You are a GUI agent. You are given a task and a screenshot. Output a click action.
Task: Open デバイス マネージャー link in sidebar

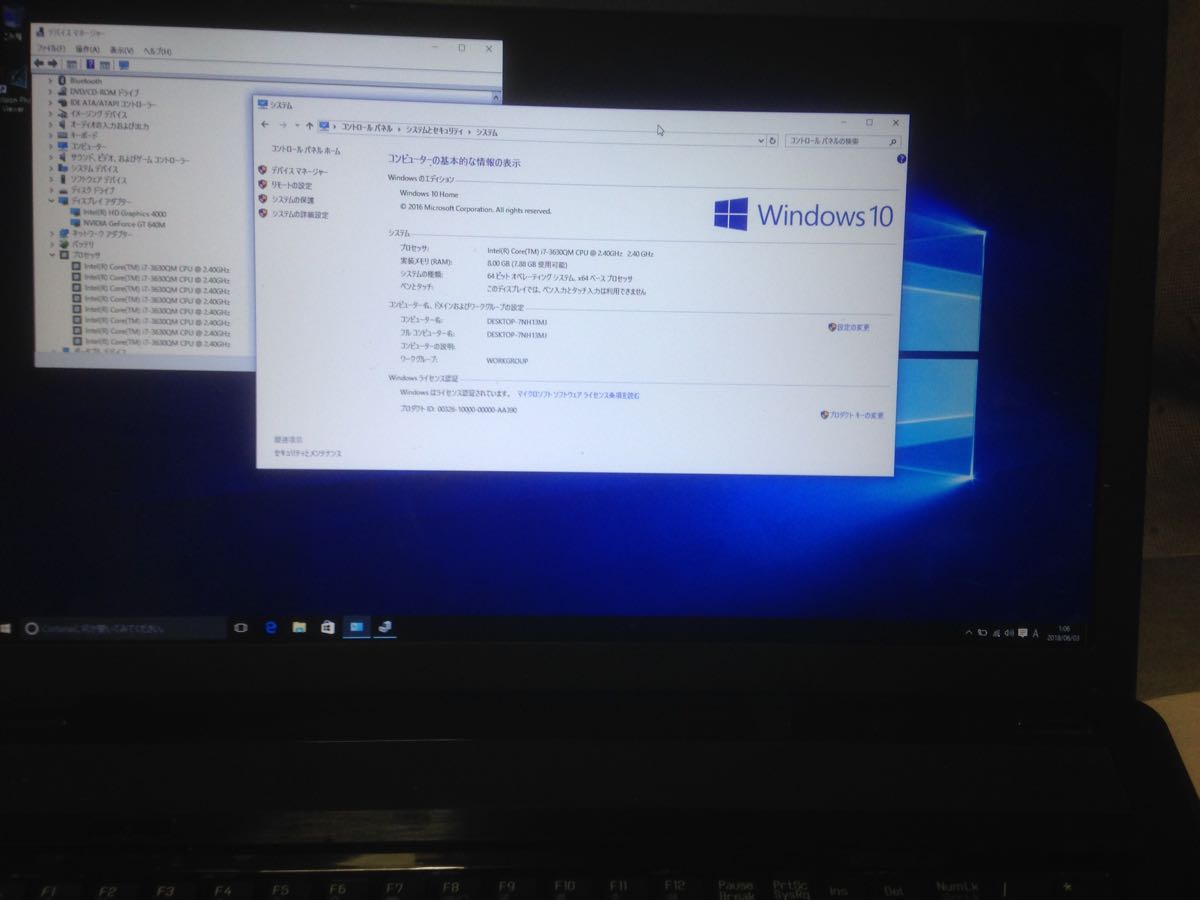[x=300, y=171]
